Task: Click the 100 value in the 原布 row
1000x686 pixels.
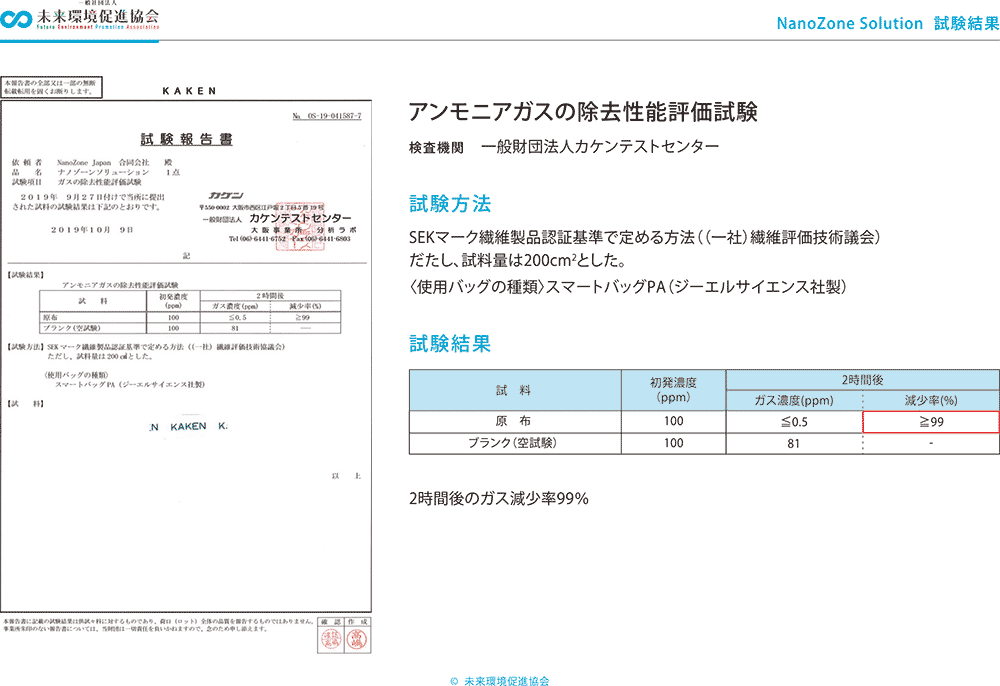Action: pyautogui.click(x=673, y=422)
